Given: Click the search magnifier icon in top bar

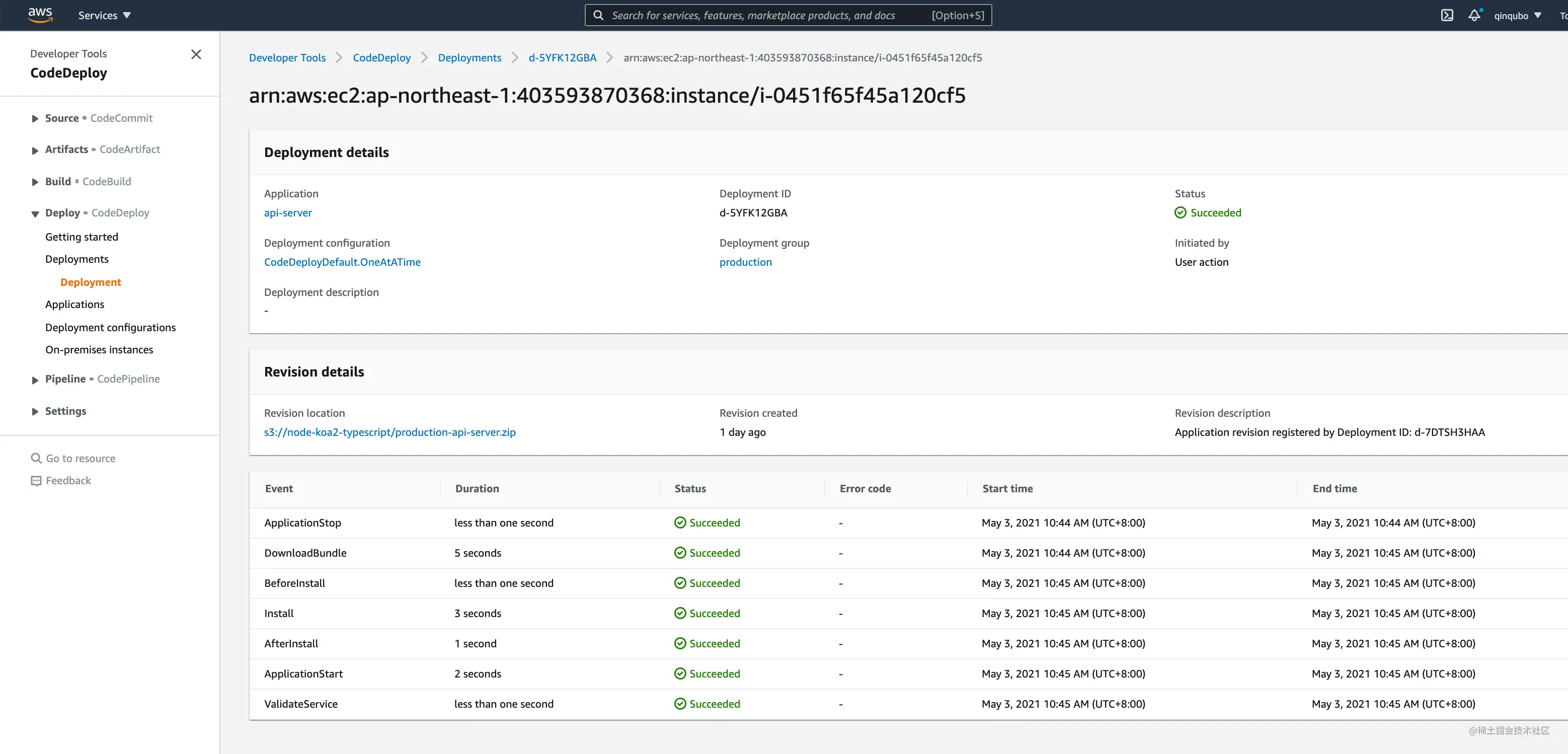Looking at the screenshot, I should [x=598, y=15].
